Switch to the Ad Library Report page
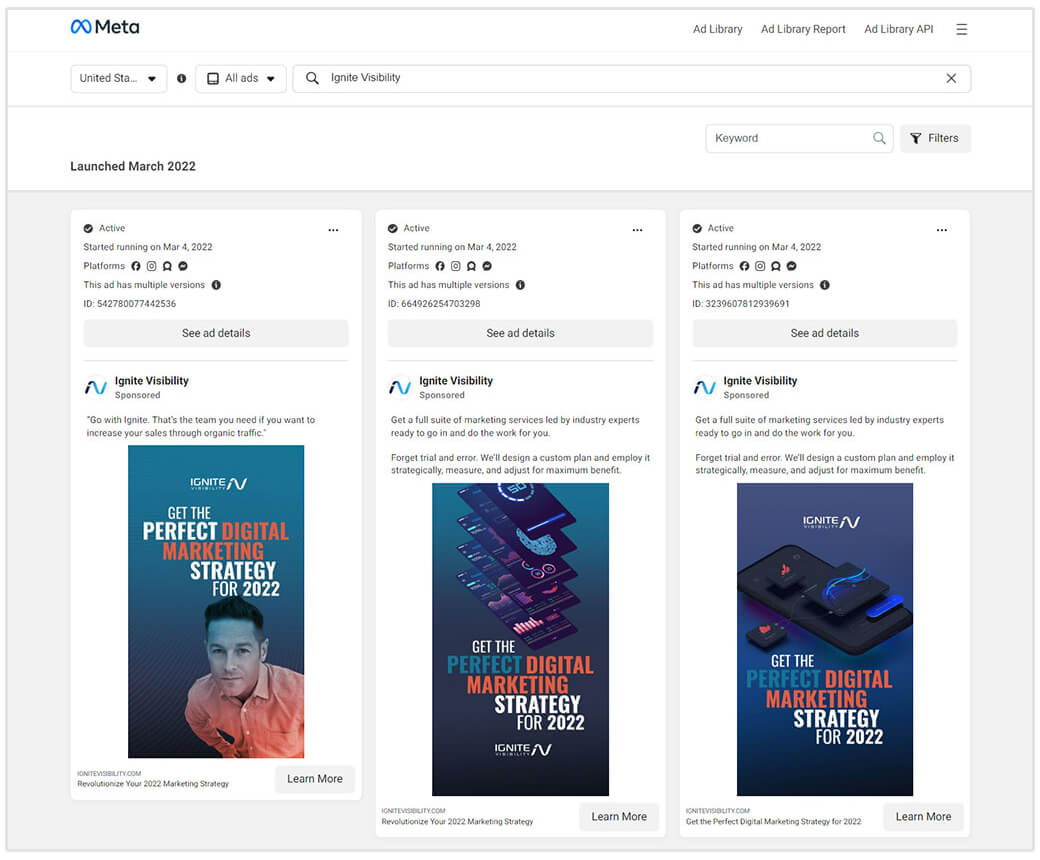 (803, 29)
